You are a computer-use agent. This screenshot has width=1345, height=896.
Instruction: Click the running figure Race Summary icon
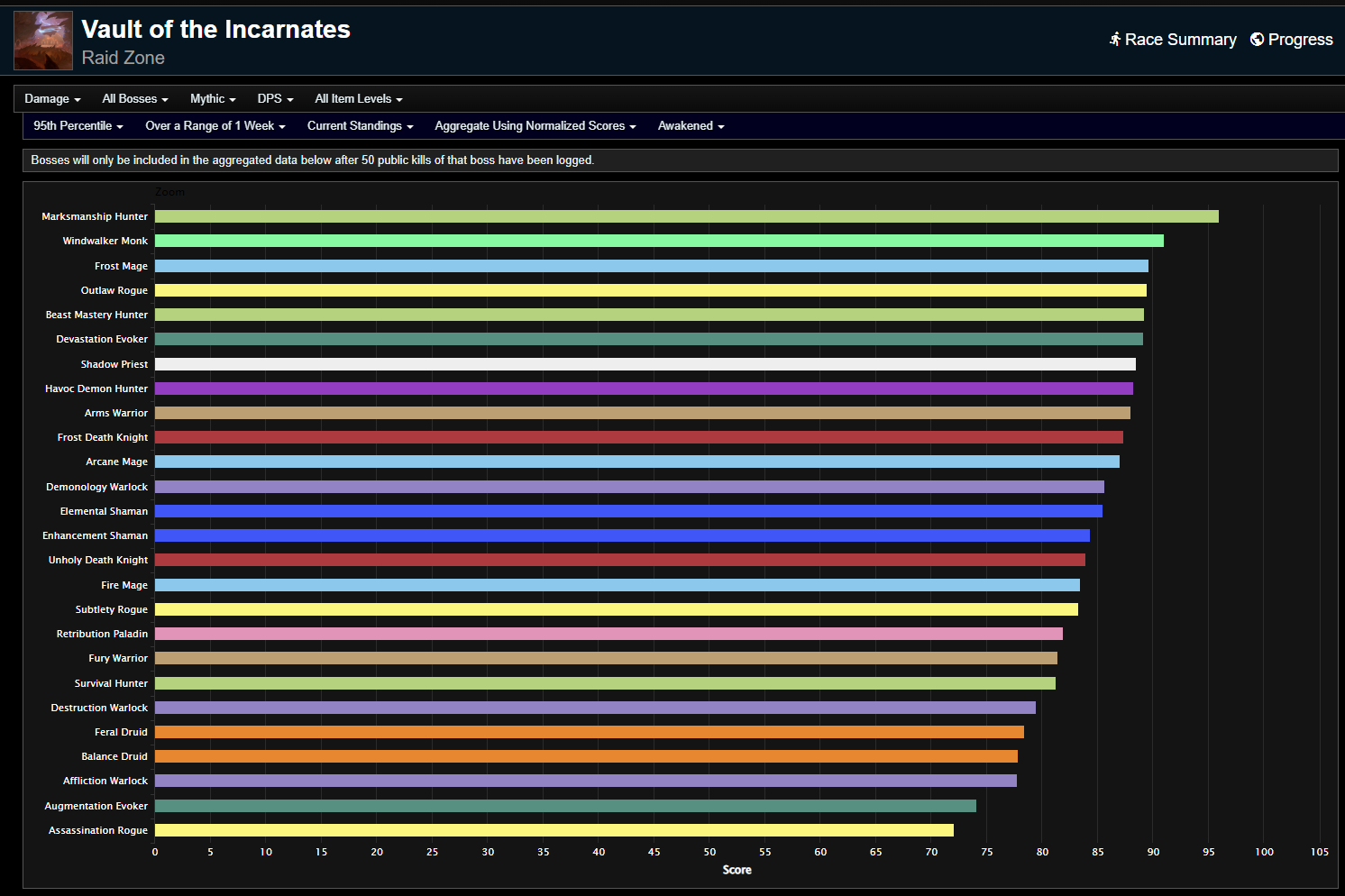[1115, 39]
